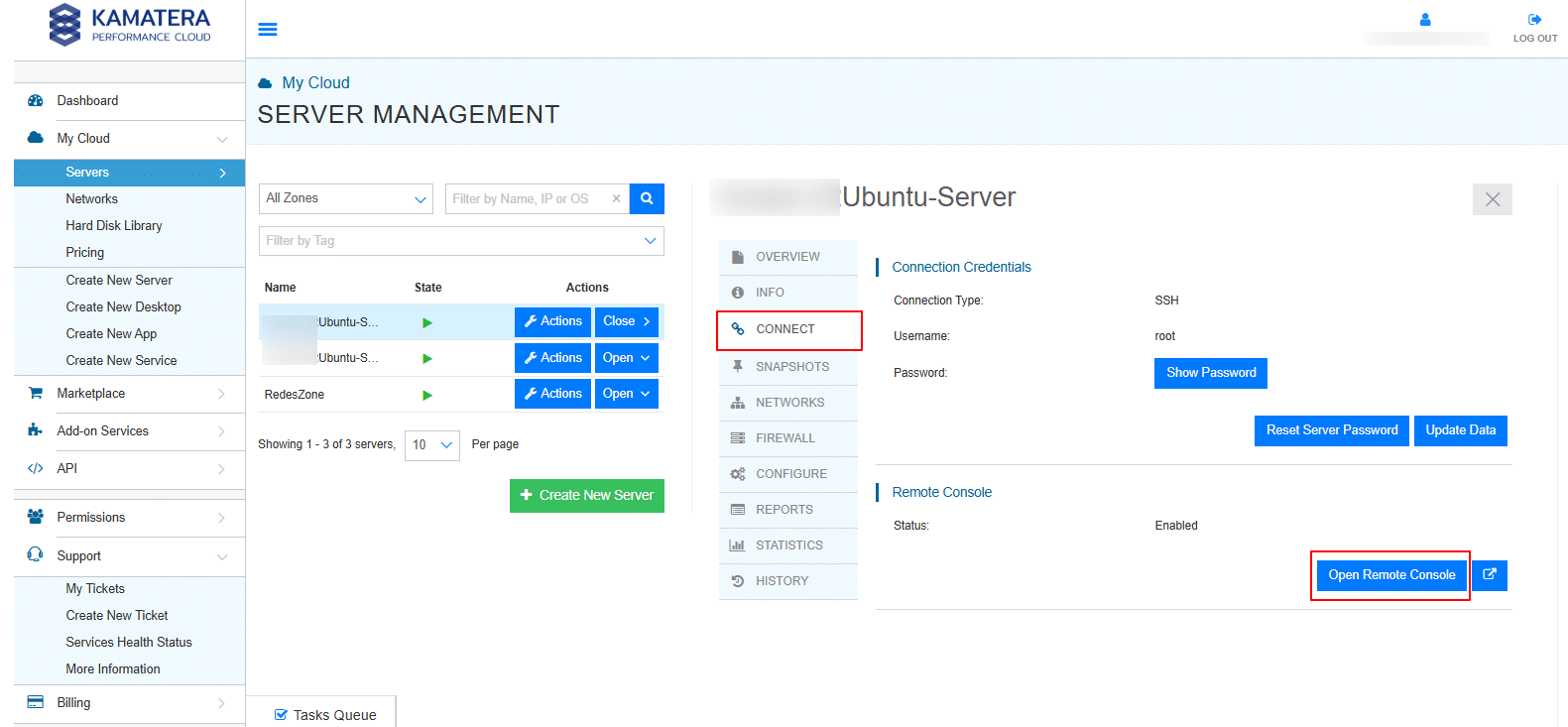Click the running state icon for RedesZone
Image resolution: width=1568 pixels, height=727 pixels.
[427, 395]
